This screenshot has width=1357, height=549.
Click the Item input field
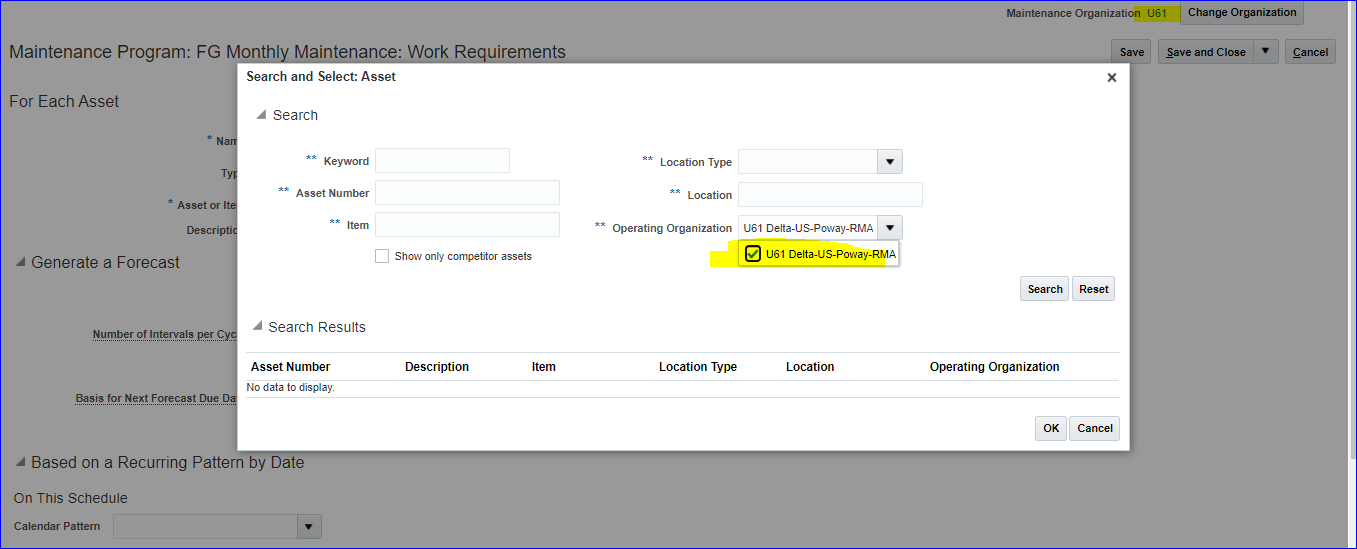click(x=467, y=225)
